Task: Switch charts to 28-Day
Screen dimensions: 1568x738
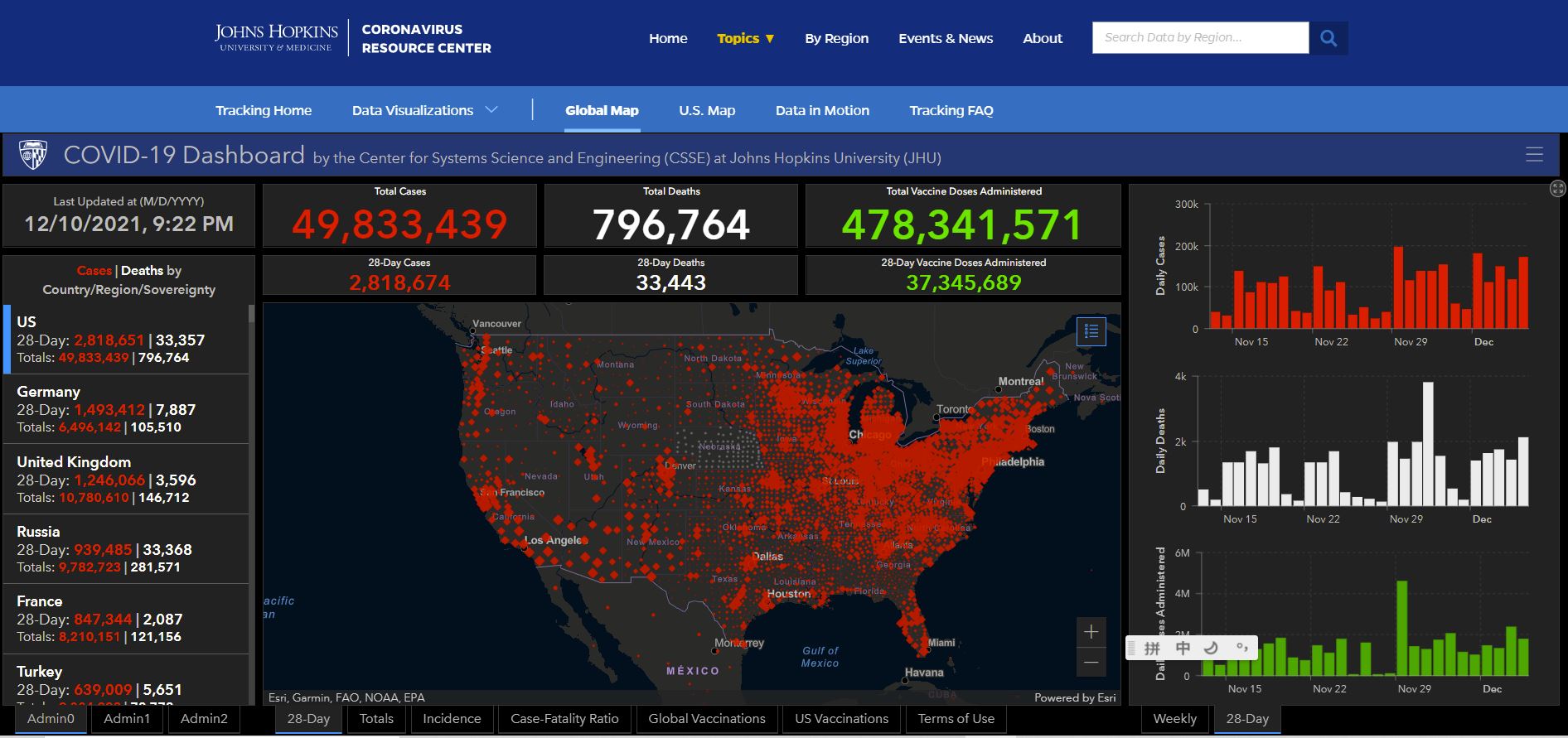Action: [1247, 719]
